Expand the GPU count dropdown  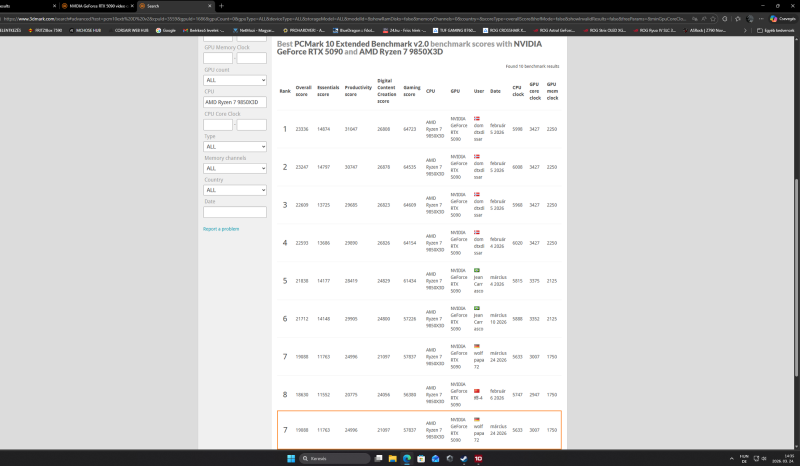tap(235, 80)
